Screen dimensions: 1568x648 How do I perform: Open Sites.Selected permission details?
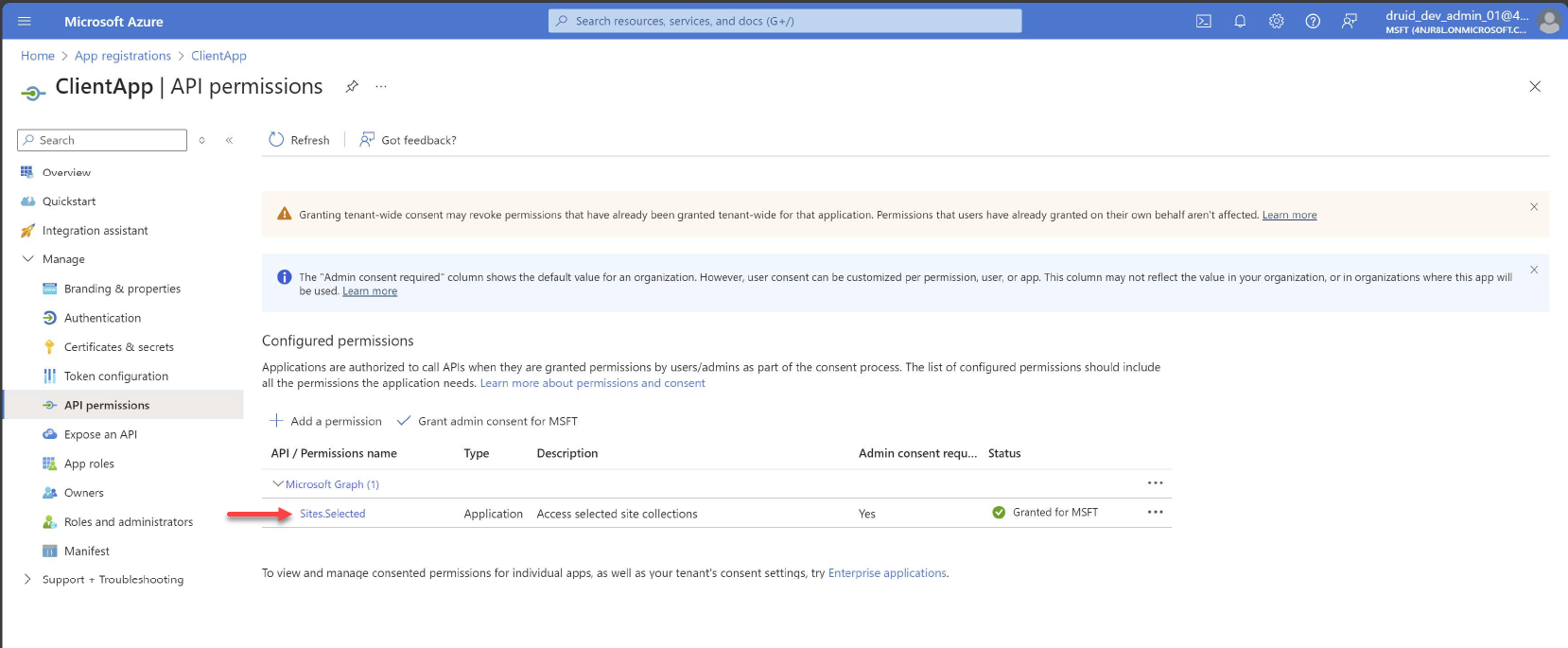coord(332,514)
